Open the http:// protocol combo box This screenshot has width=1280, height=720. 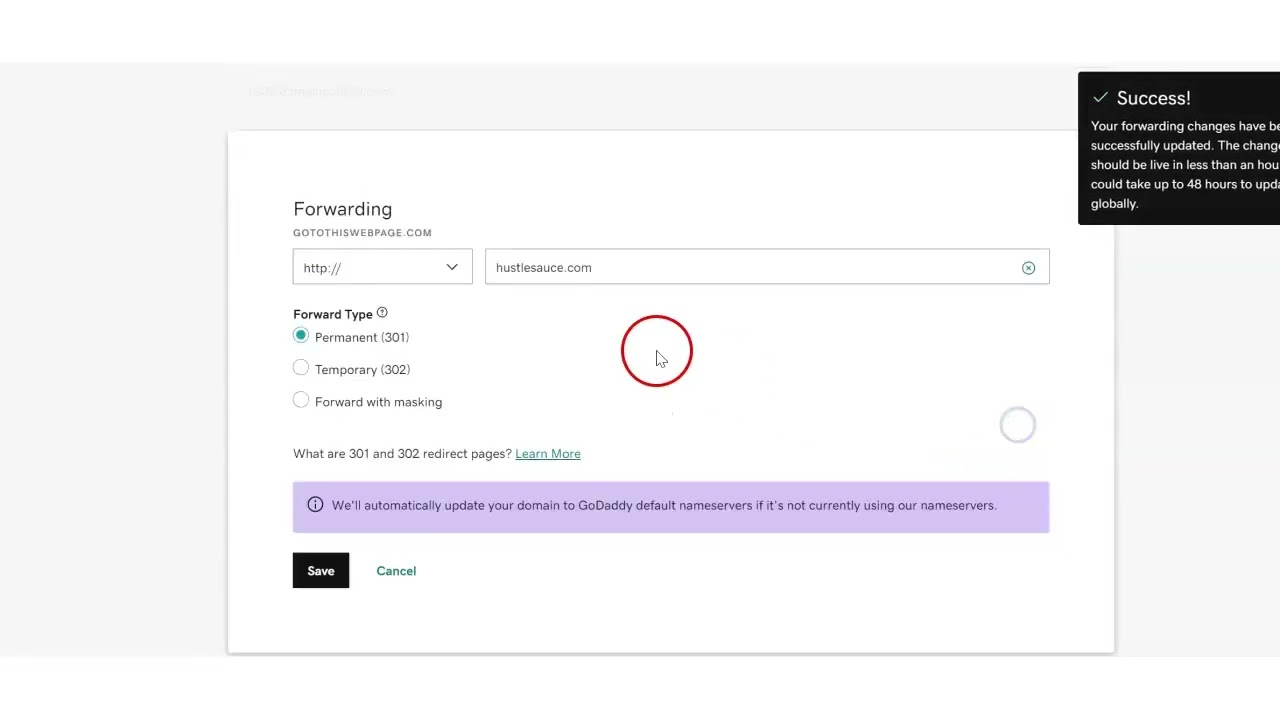(x=370, y=268)
